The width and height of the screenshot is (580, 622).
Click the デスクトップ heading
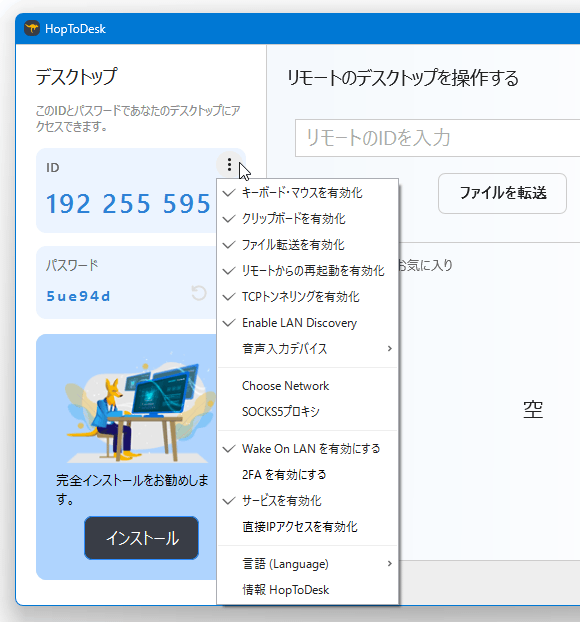(77, 76)
